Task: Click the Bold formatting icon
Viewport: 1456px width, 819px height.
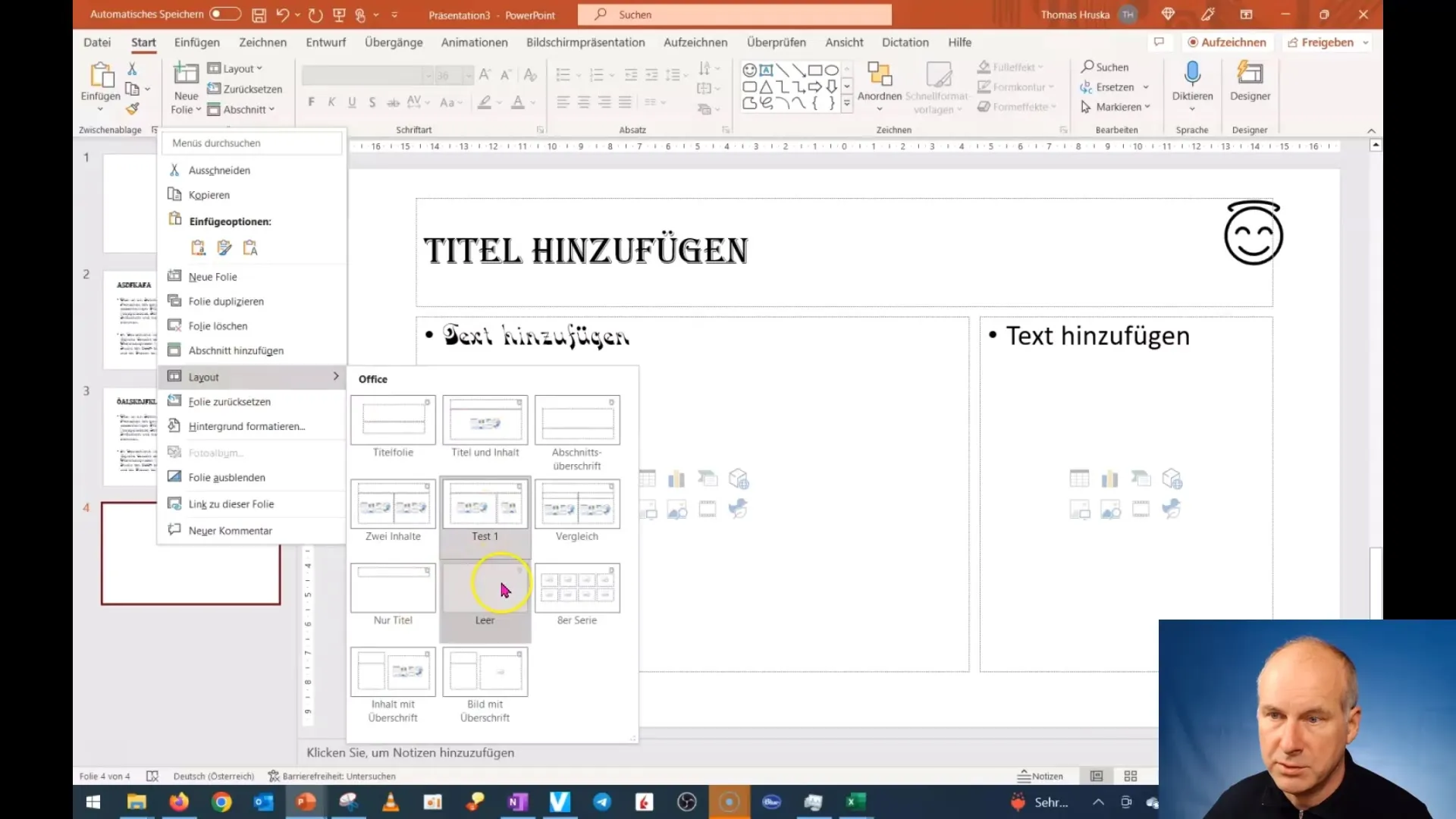Action: point(311,102)
